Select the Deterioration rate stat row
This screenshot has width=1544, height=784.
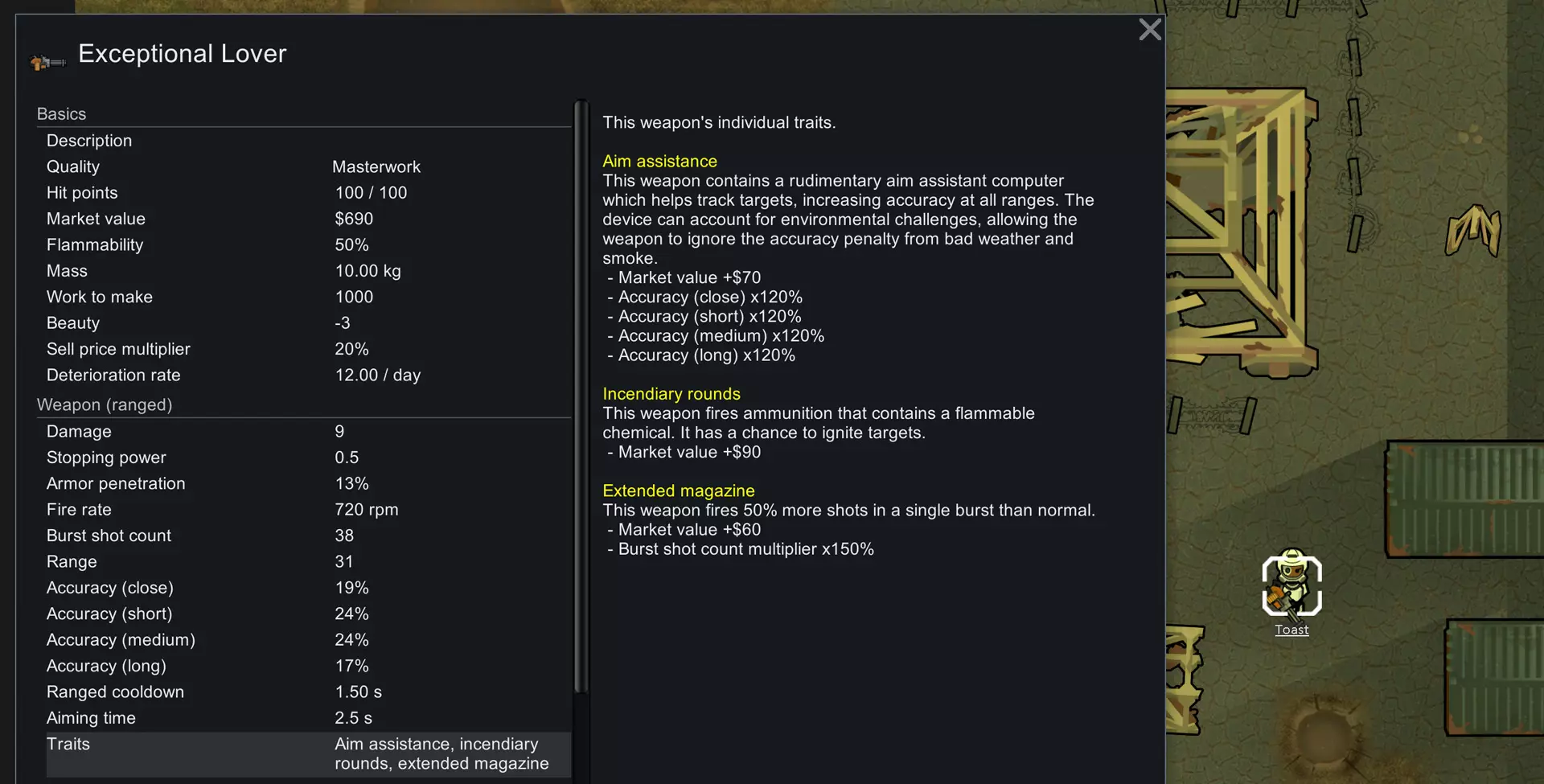coord(306,376)
